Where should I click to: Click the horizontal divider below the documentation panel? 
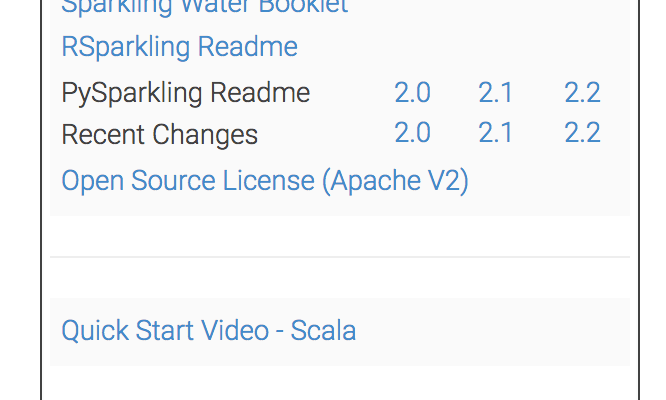[340, 257]
